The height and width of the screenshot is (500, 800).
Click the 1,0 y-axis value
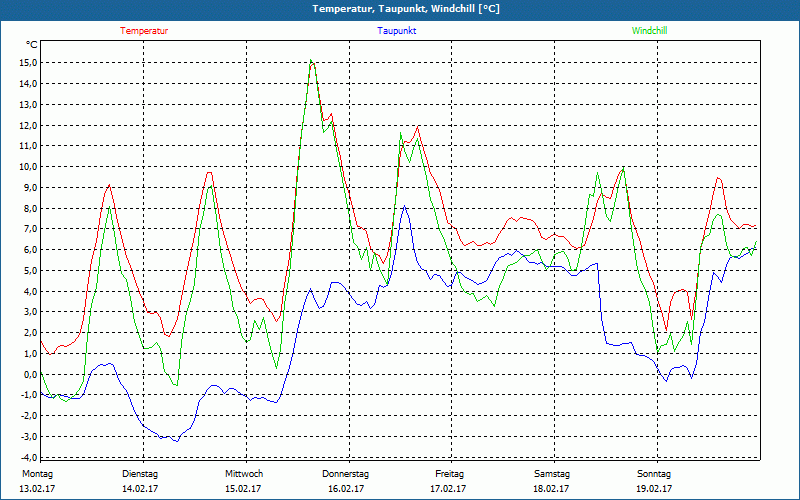tap(31, 354)
